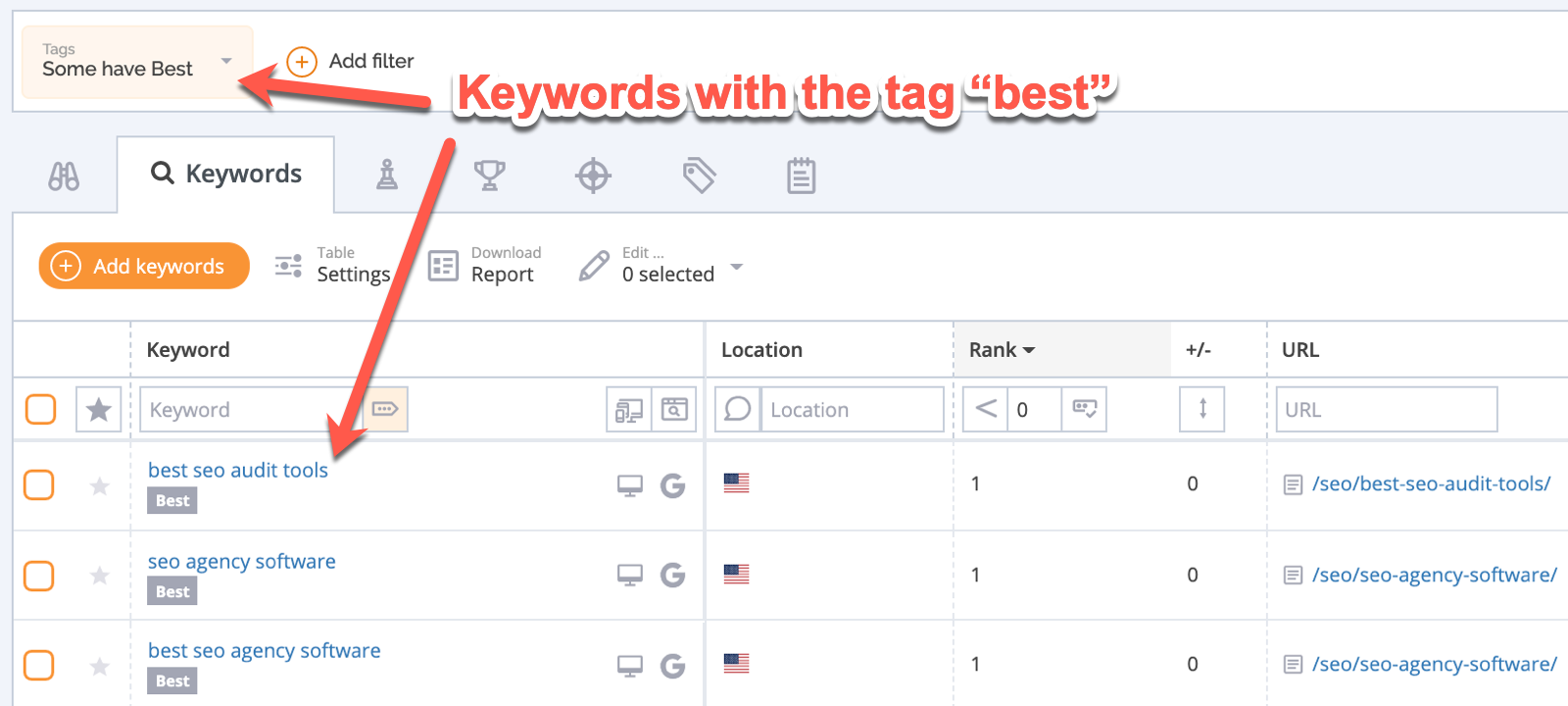The image size is (1568, 706).
Task: Switch to the Keywords tab
Action: 226,175
